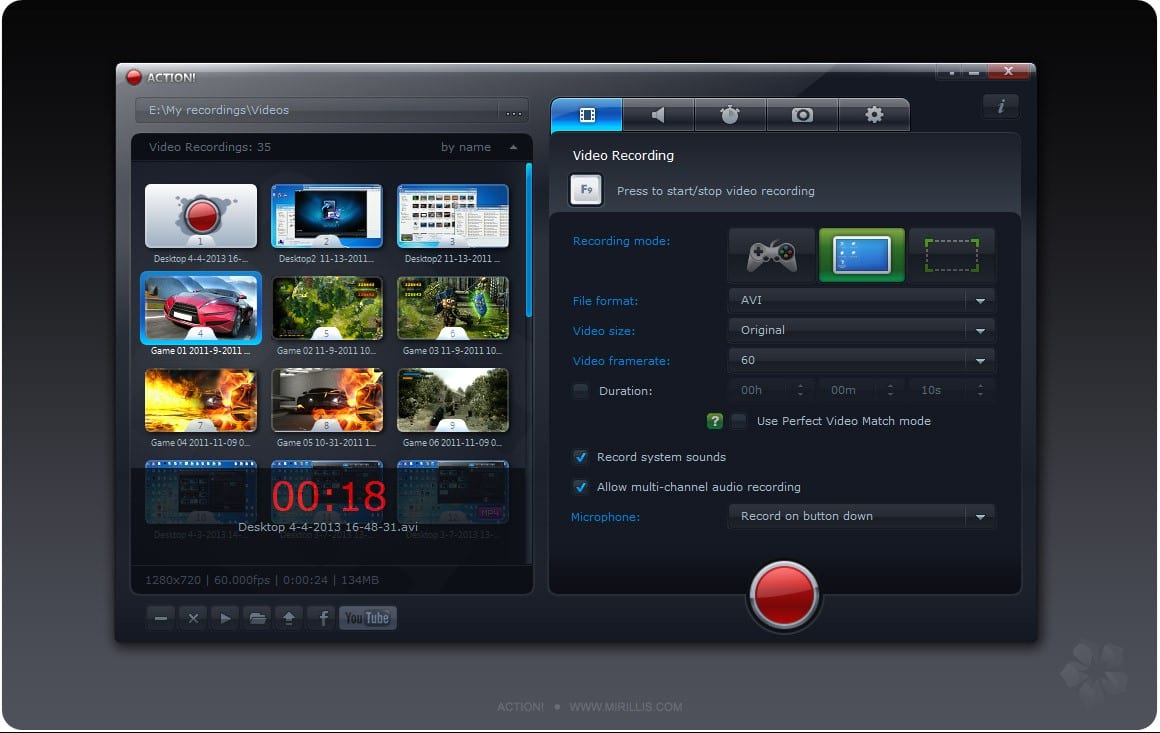Open the recordings folder icon
Image resolution: width=1160 pixels, height=733 pixels.
click(258, 618)
